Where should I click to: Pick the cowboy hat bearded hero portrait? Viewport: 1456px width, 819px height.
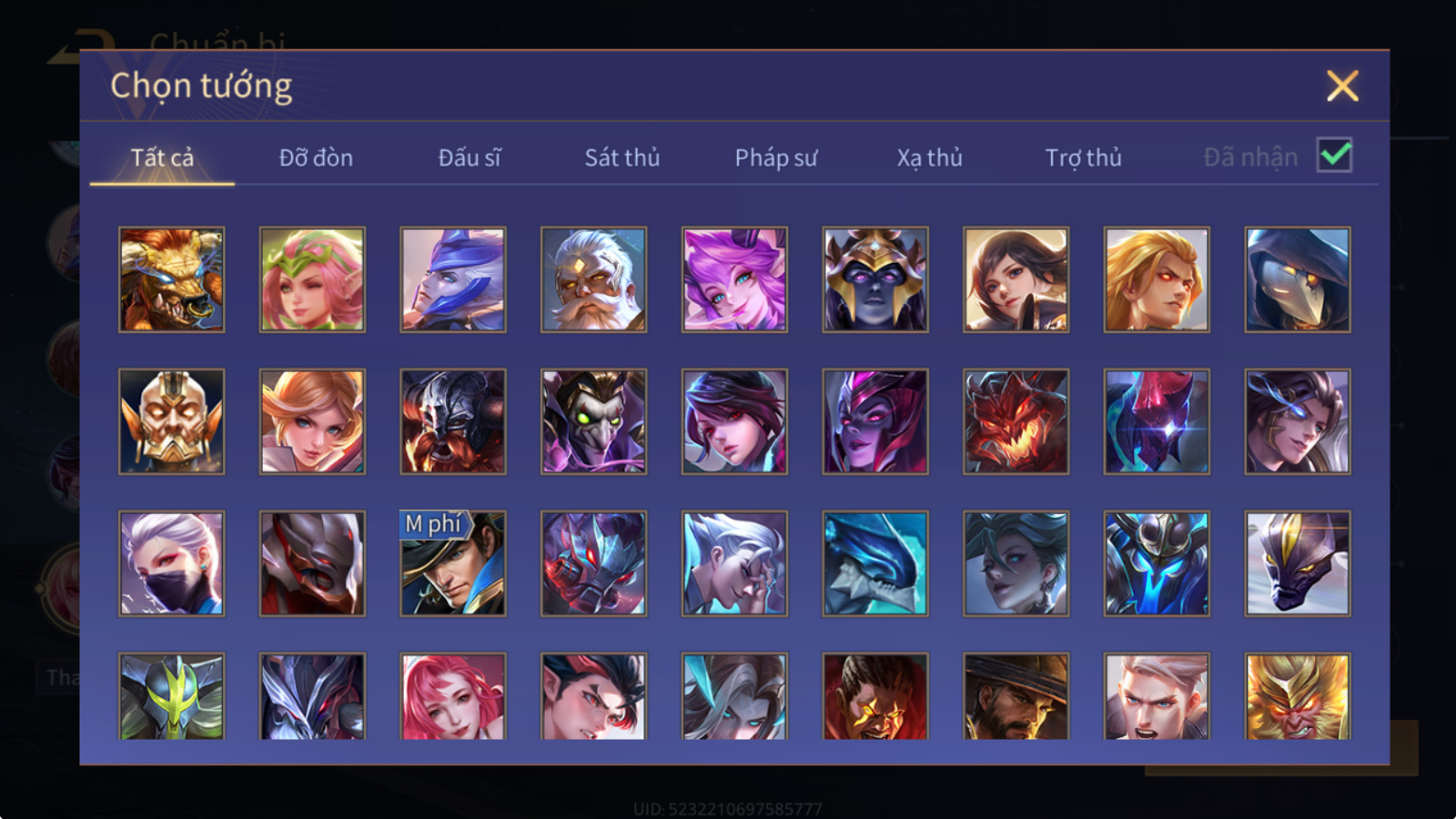point(1016,696)
